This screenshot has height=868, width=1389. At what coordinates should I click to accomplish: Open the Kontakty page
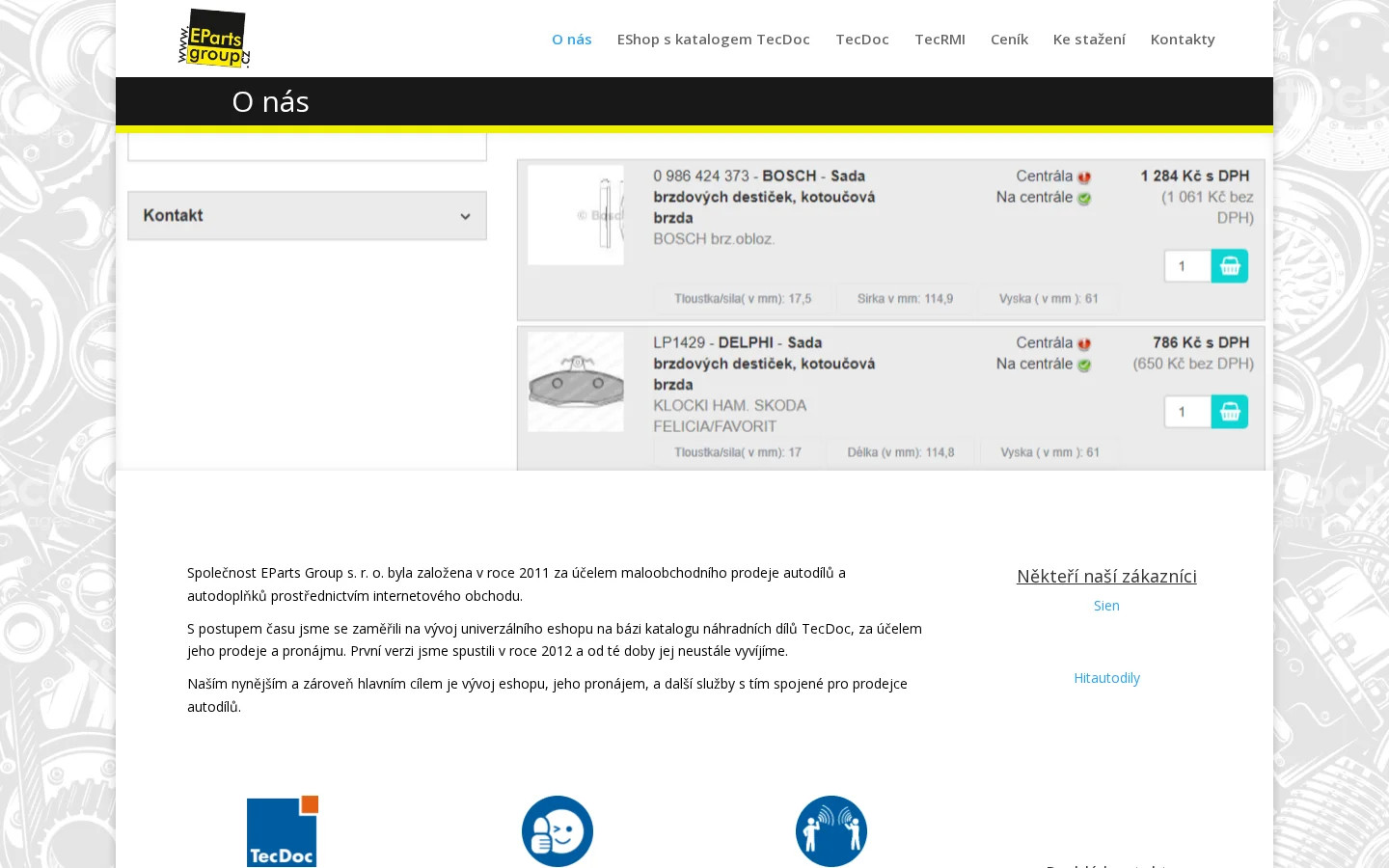coord(1183,40)
